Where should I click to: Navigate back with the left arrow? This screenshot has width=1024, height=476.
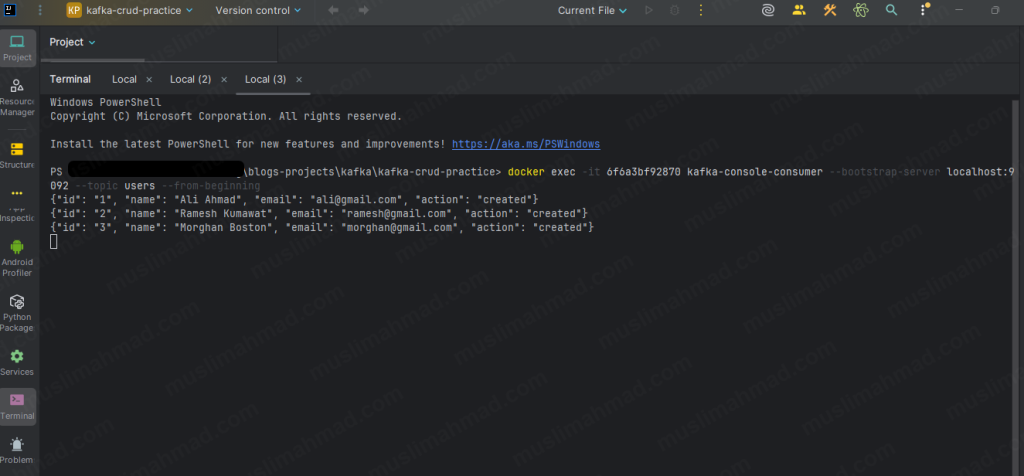coord(333,10)
